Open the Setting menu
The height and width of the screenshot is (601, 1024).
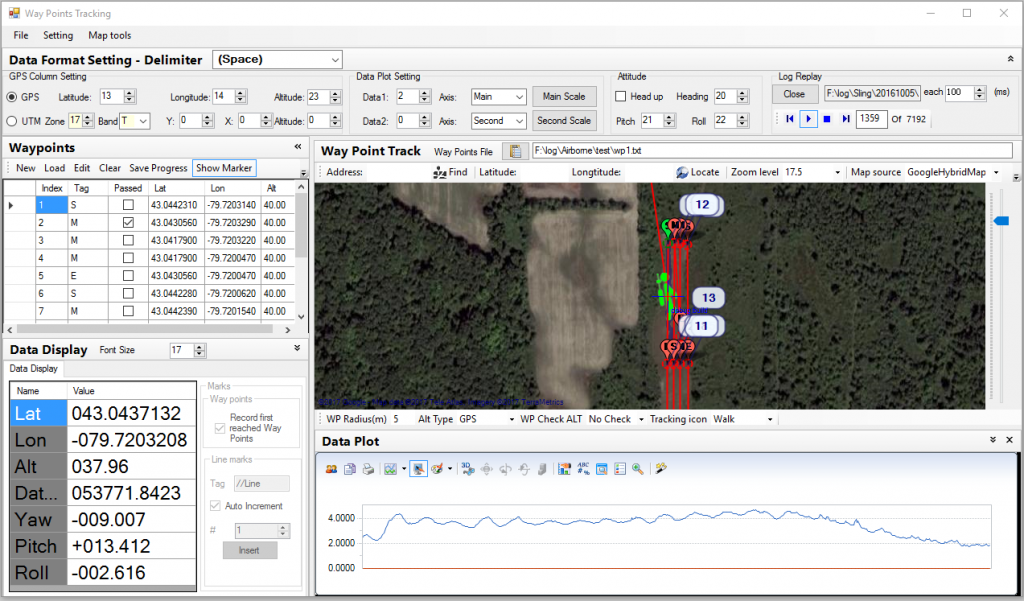click(58, 35)
